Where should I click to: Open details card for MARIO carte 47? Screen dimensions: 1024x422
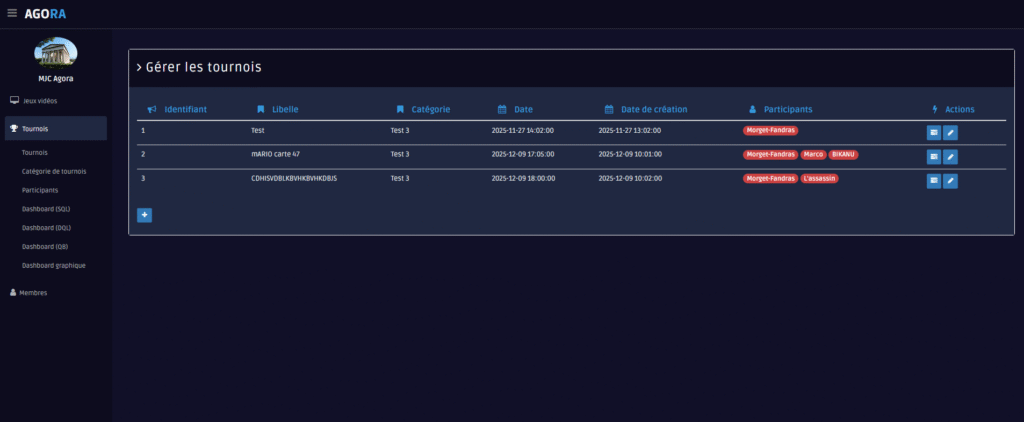click(x=933, y=156)
